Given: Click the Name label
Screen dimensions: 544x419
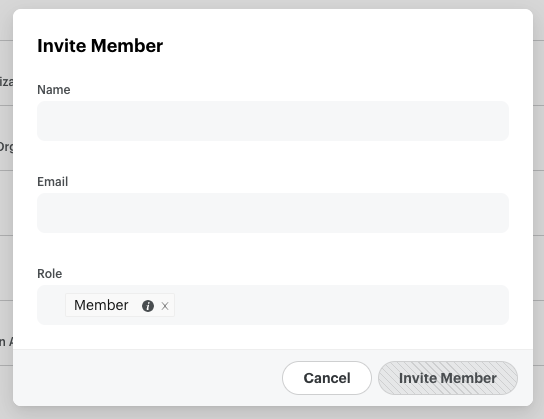Looking at the screenshot, I should pos(54,90).
